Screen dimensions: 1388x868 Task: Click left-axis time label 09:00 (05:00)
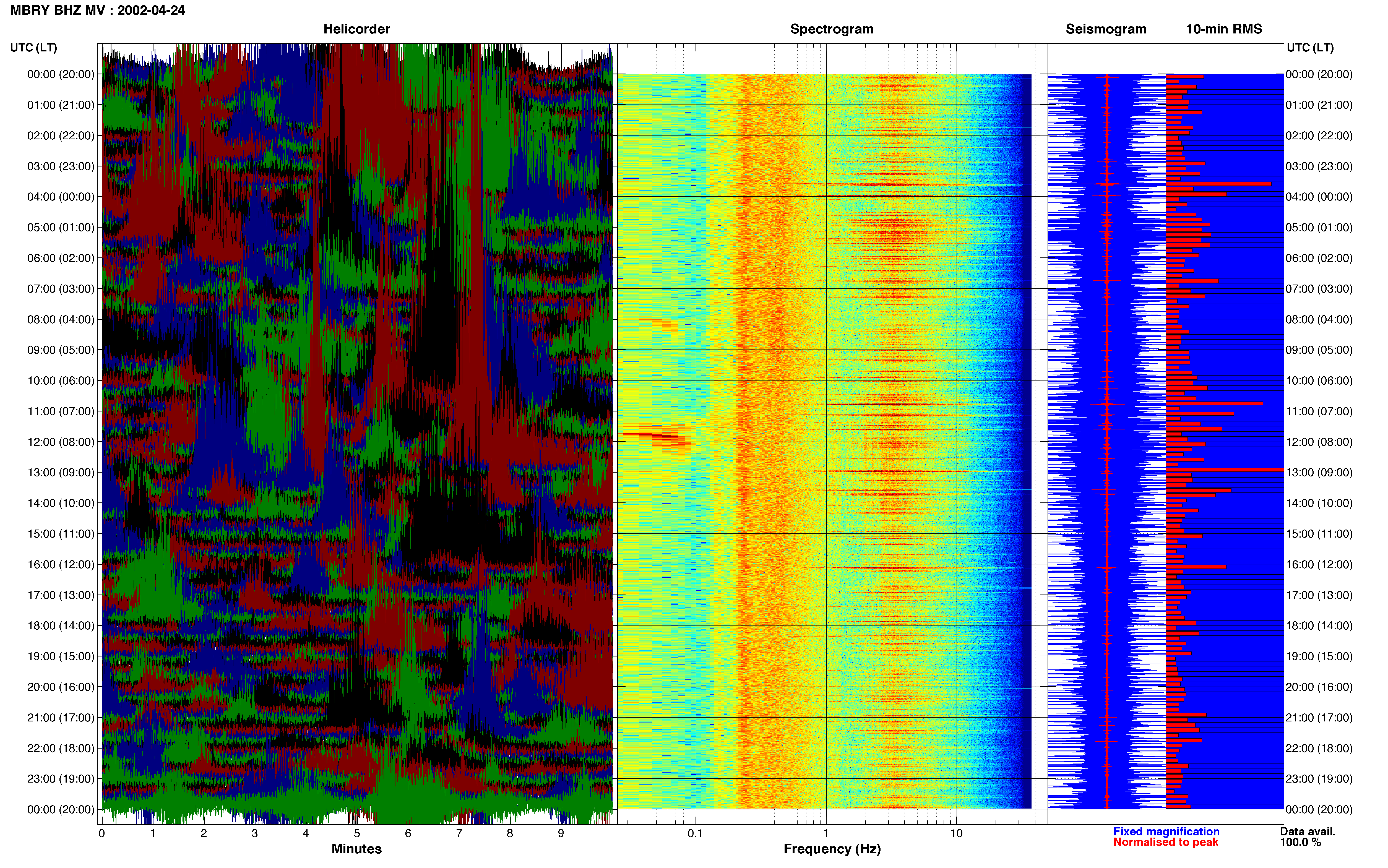point(61,350)
